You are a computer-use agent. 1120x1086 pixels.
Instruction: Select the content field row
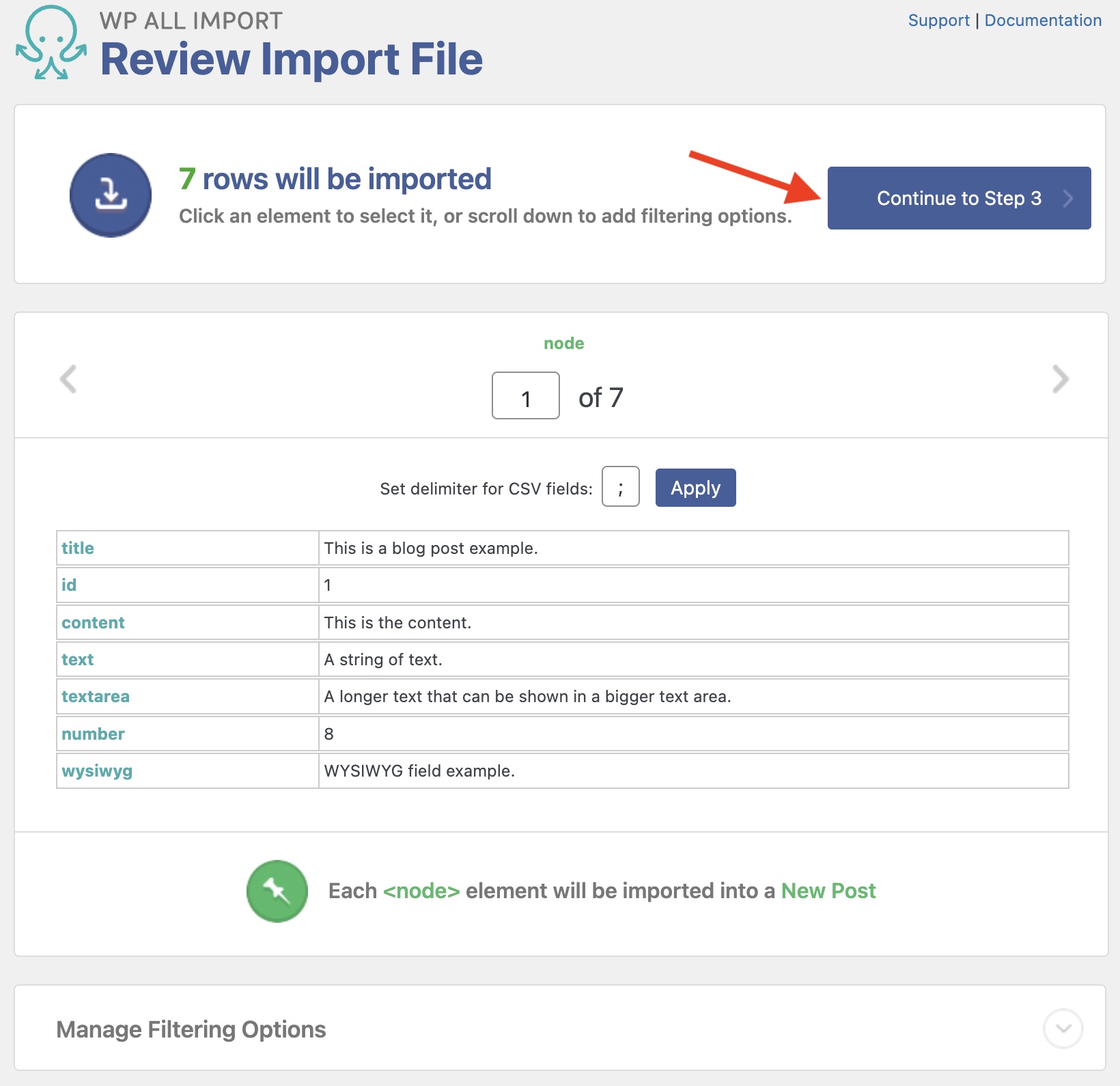(93, 622)
